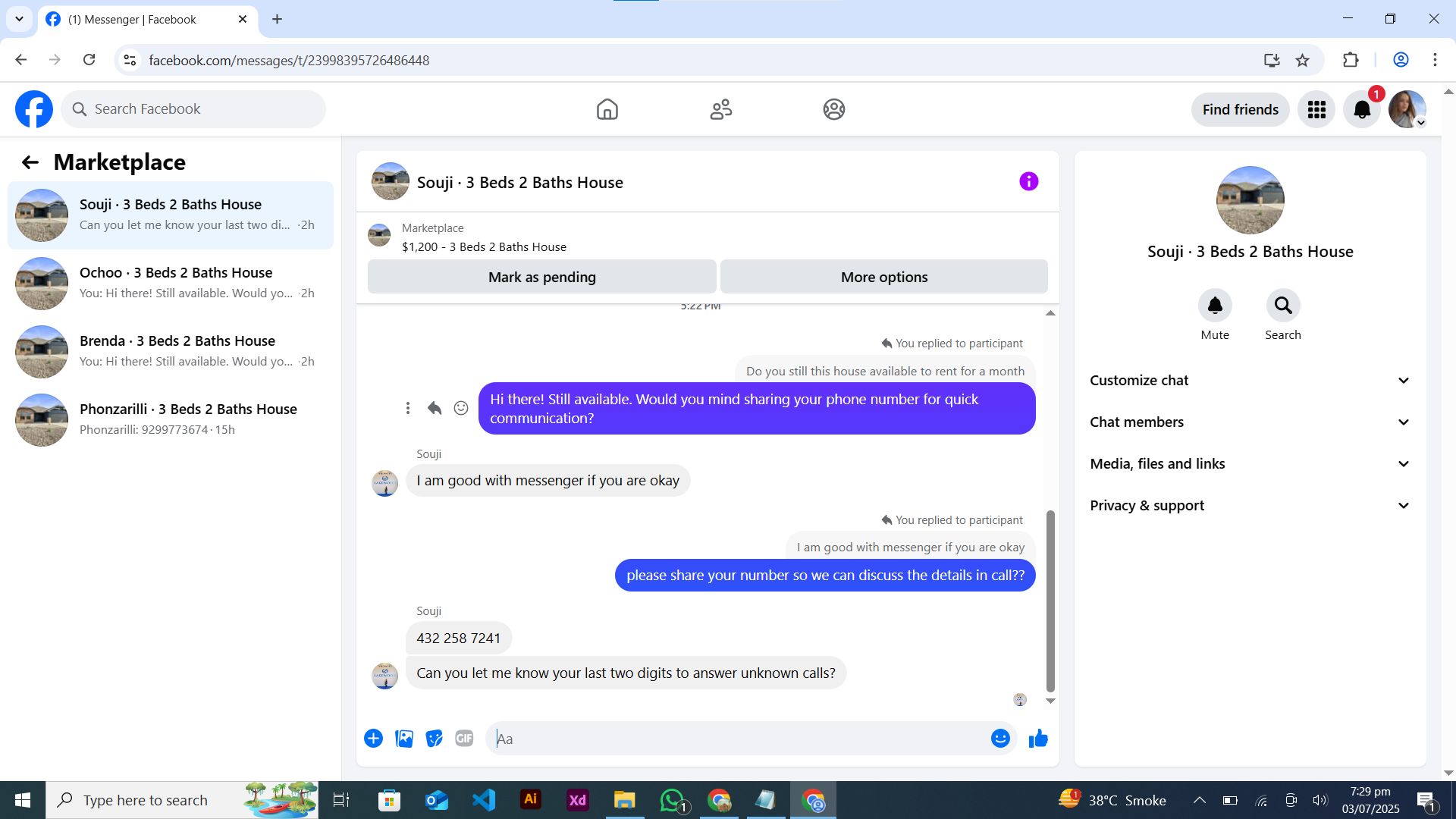Image resolution: width=1456 pixels, height=819 pixels.
Task: Expand Media, files and links section
Action: point(1250,464)
